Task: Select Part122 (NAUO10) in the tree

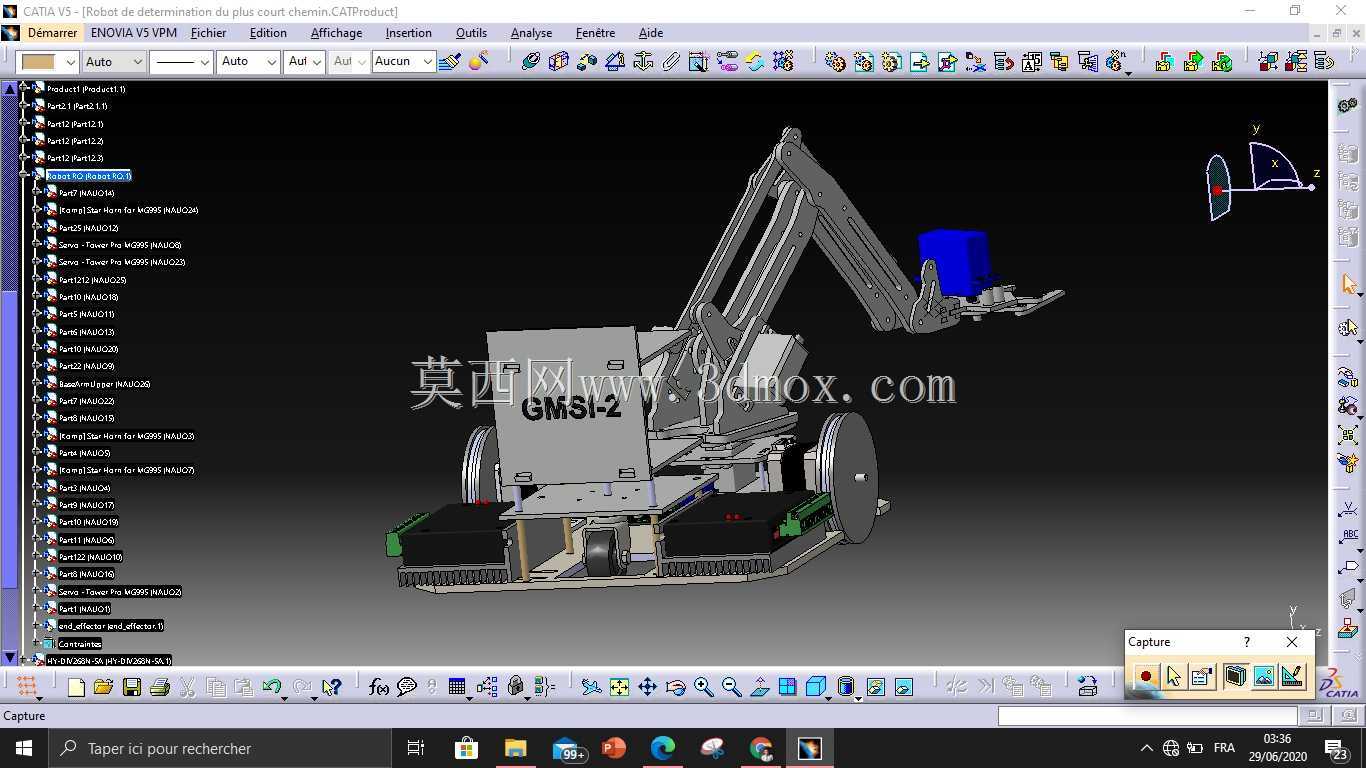Action: pos(90,557)
